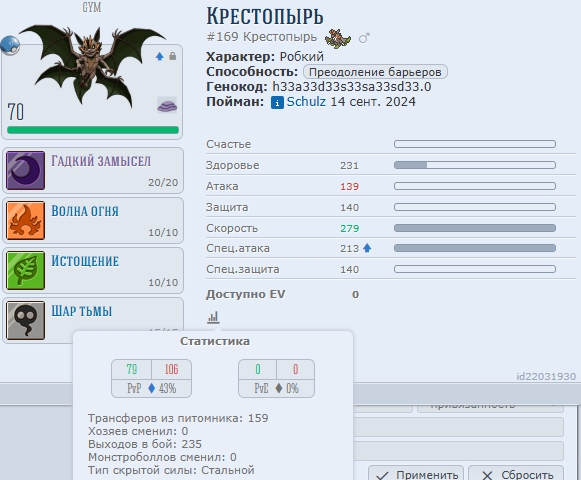Click the green Скорость value 279

349,228
